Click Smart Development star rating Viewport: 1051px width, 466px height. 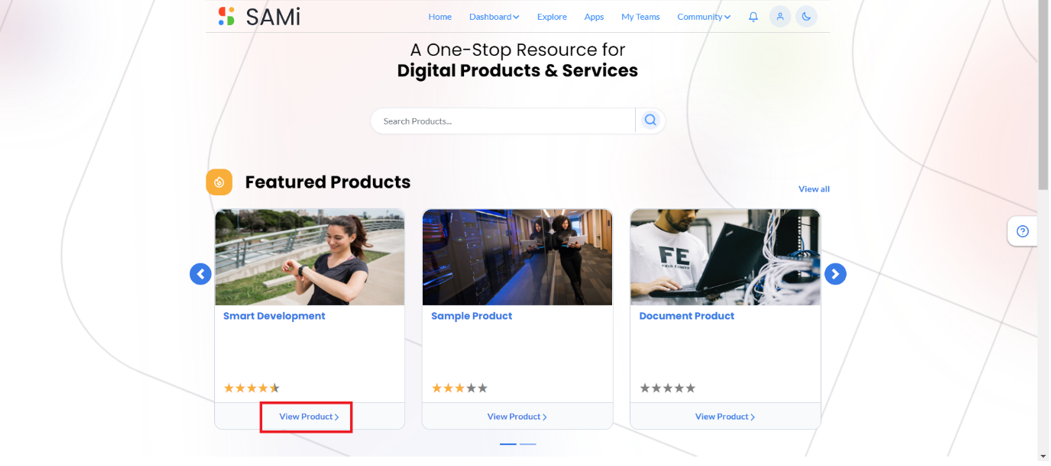click(251, 388)
